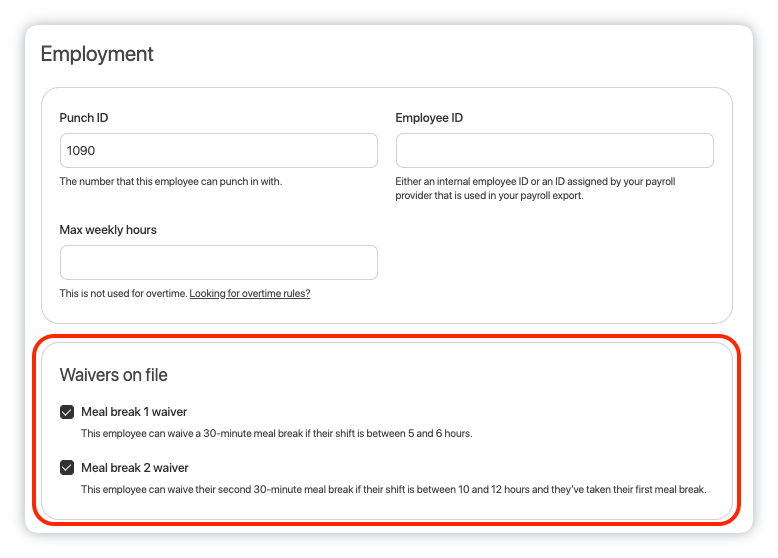Click the 'Employee ID' label
Screen dimensions: 778x558
click(429, 118)
